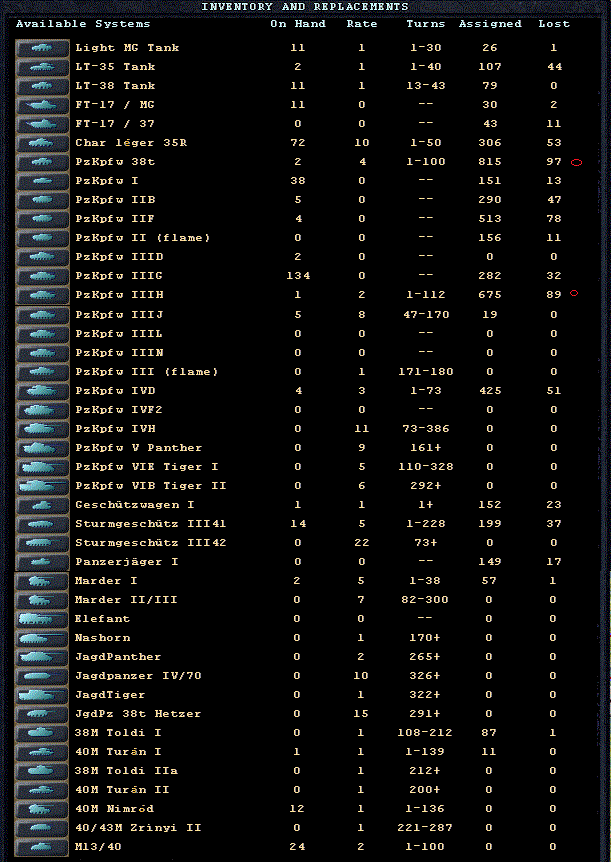Click the PzKpfw IIIN name text
The width and height of the screenshot is (611, 862).
click(x=119, y=352)
